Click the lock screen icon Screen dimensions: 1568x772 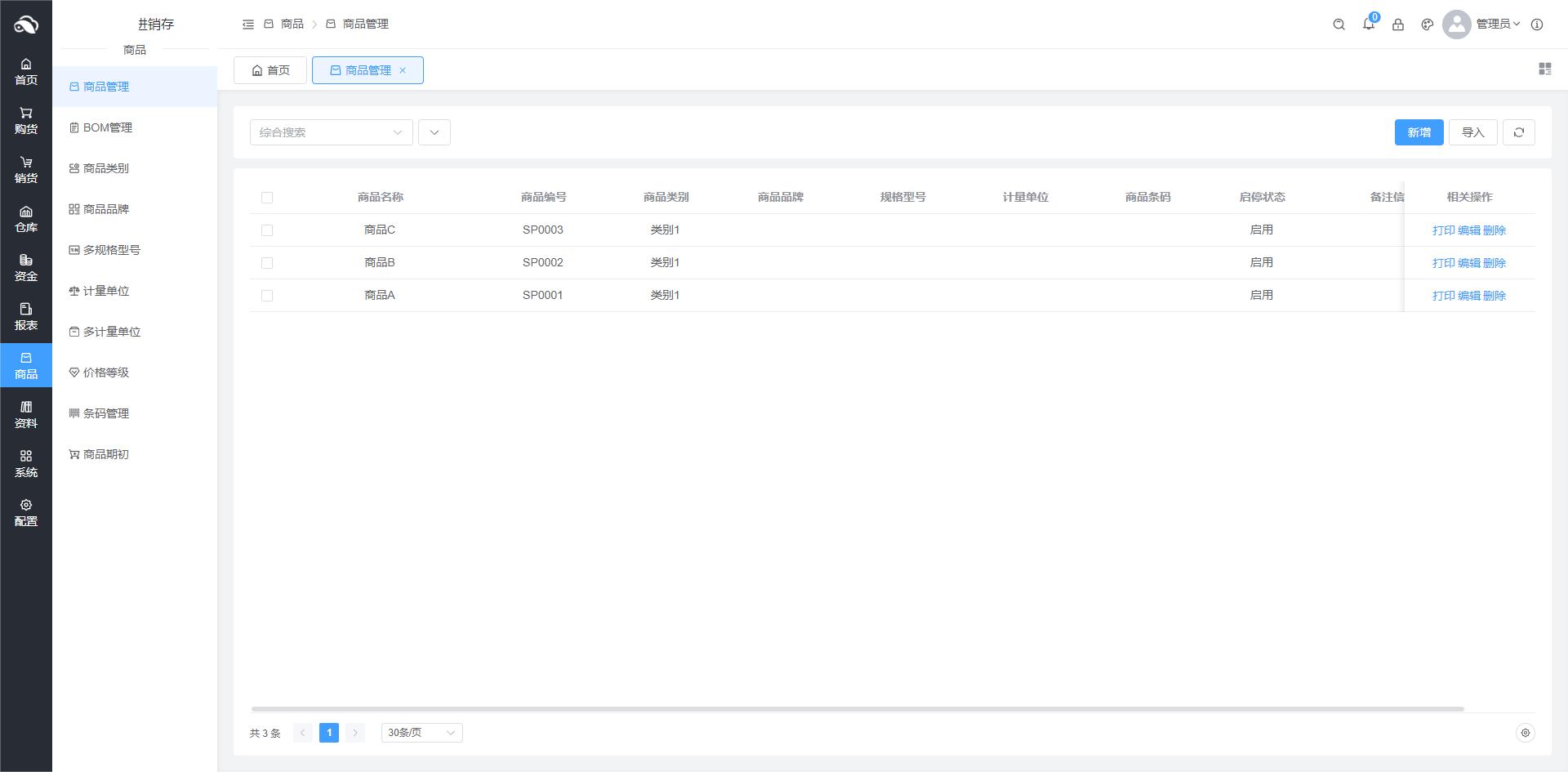(1397, 25)
